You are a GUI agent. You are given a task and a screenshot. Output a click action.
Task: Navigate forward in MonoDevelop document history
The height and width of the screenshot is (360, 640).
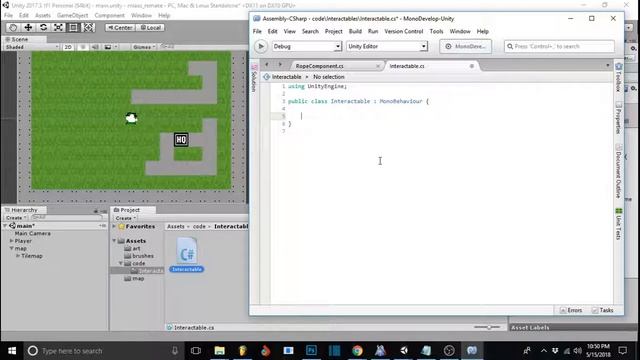click(x=280, y=64)
